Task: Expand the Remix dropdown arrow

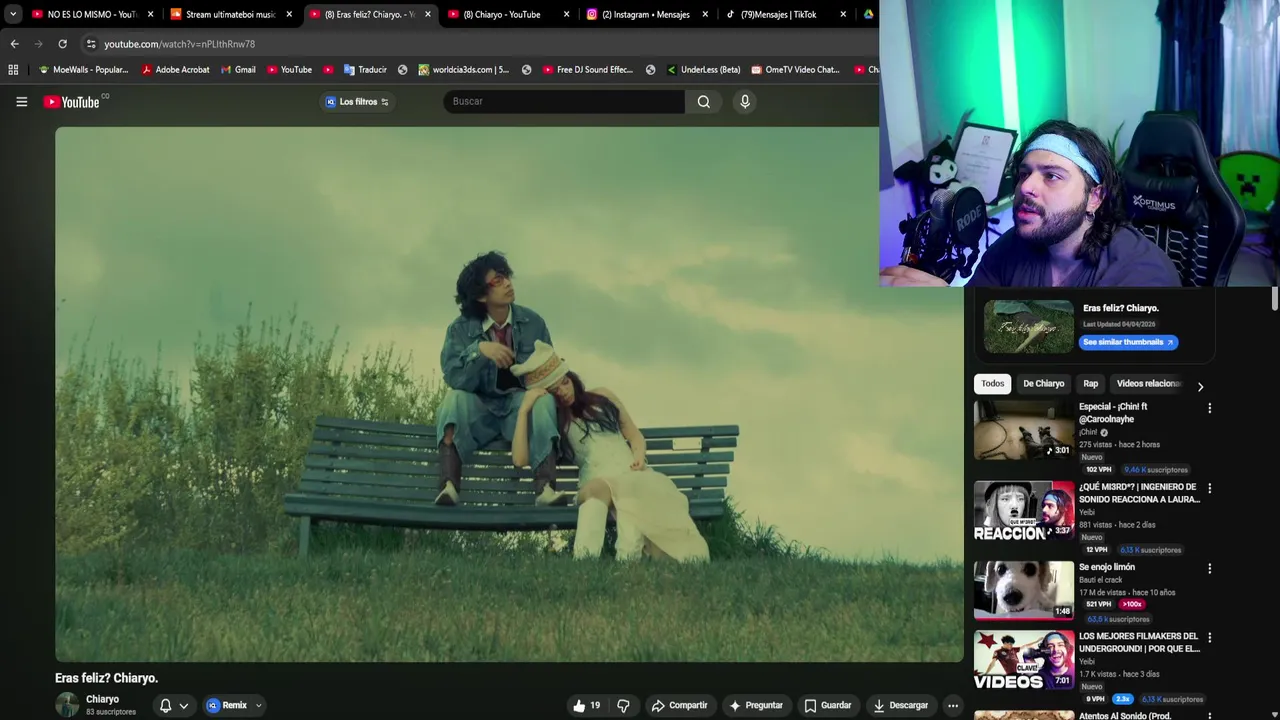Action: pyautogui.click(x=258, y=705)
